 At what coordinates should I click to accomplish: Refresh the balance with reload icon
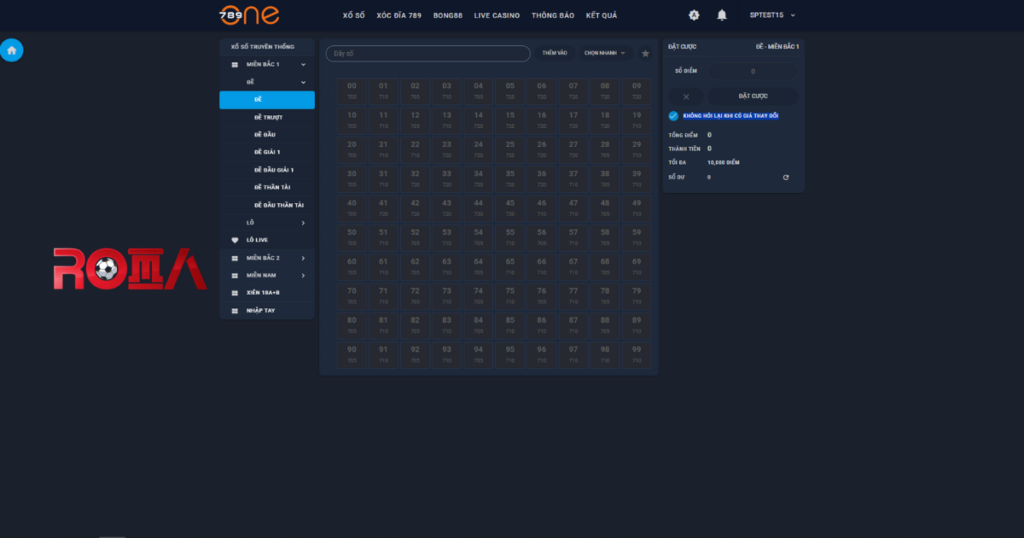(x=786, y=177)
